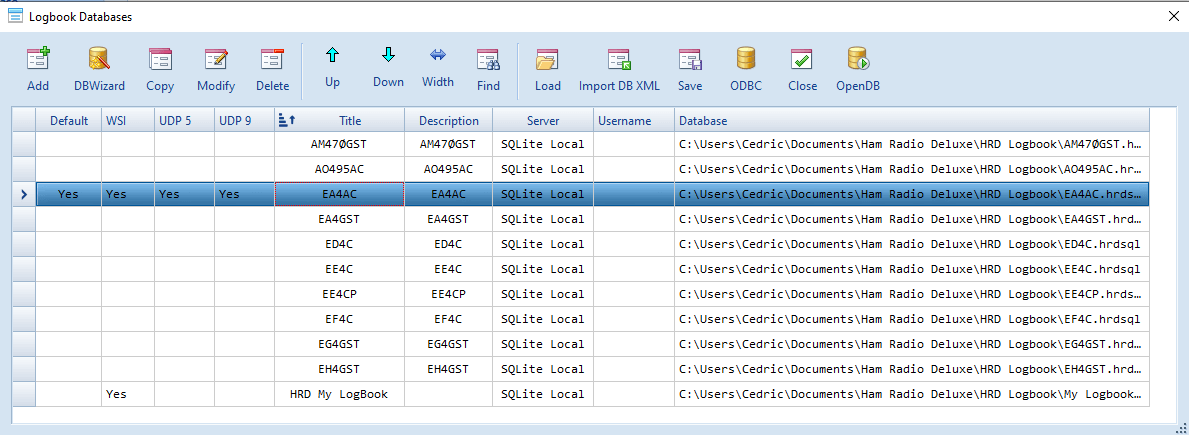Click the Add database toolbar icon
Viewport: 1189px width, 435px height.
tap(38, 60)
